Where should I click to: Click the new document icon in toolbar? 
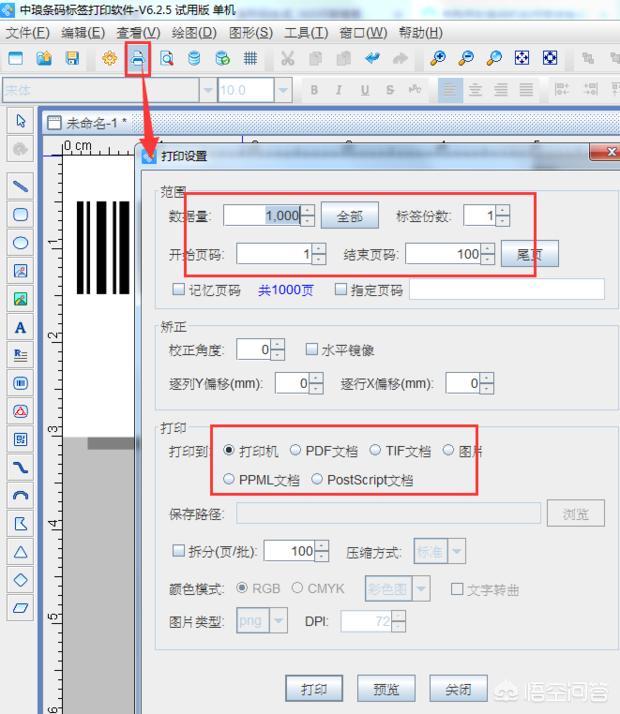(16, 58)
